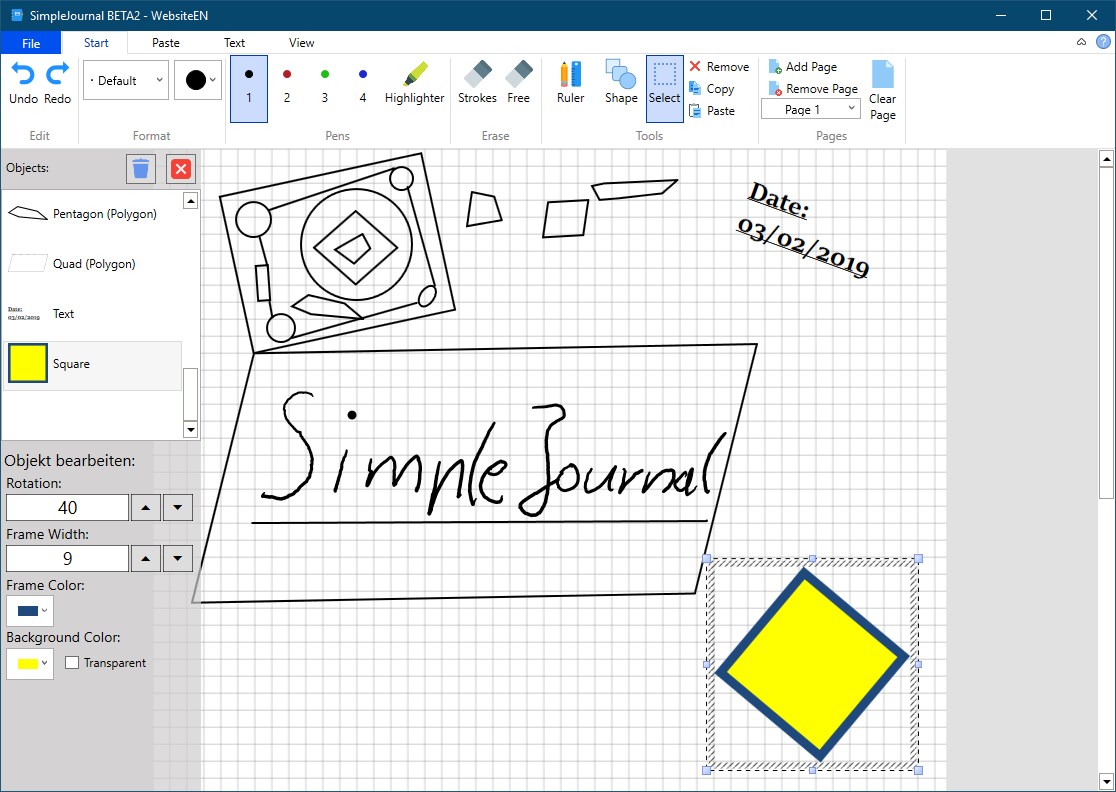Click the objects list scroll-up arrow
Image resolution: width=1116 pixels, height=792 pixels.
coord(190,201)
